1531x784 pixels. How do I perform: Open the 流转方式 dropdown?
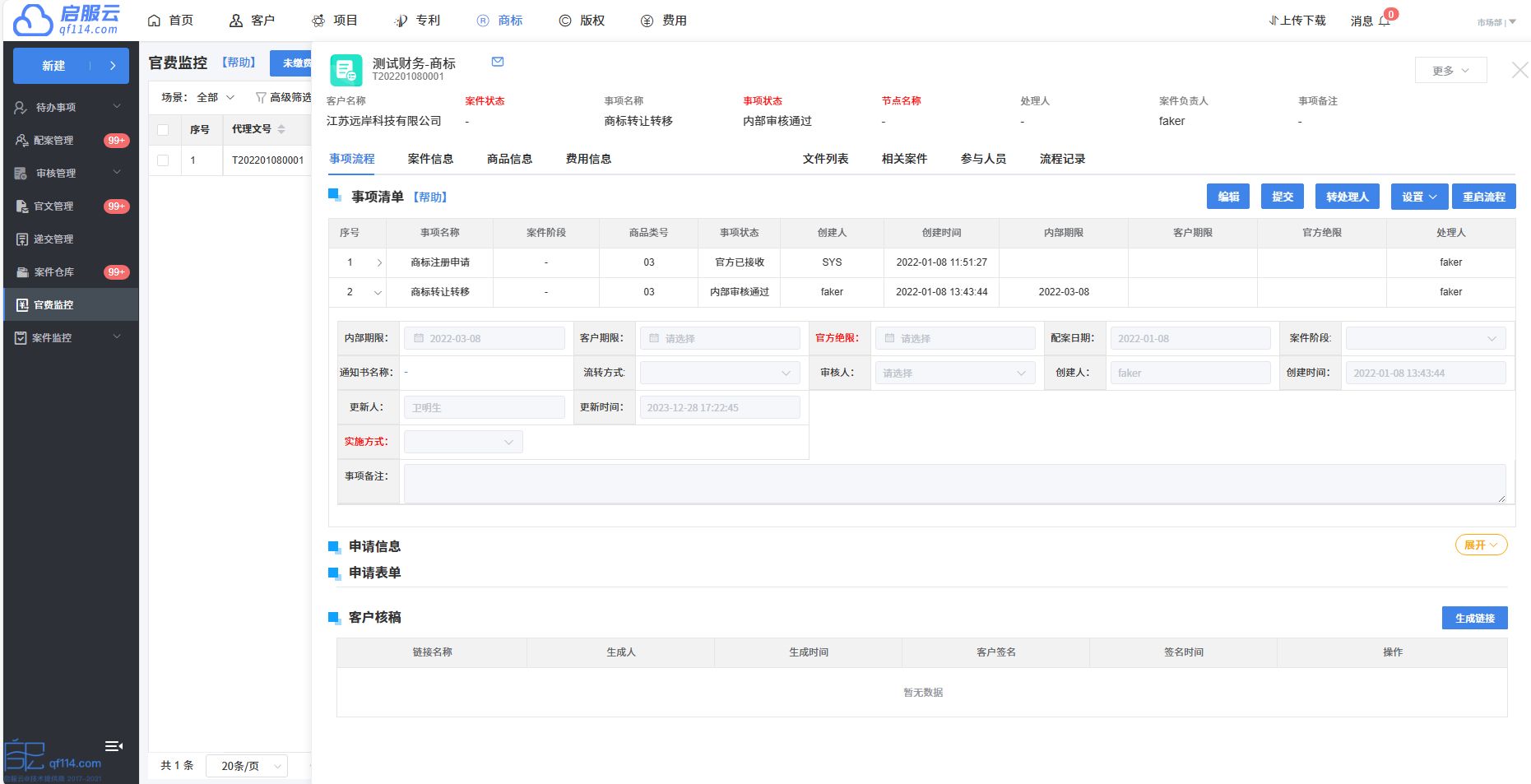(720, 373)
